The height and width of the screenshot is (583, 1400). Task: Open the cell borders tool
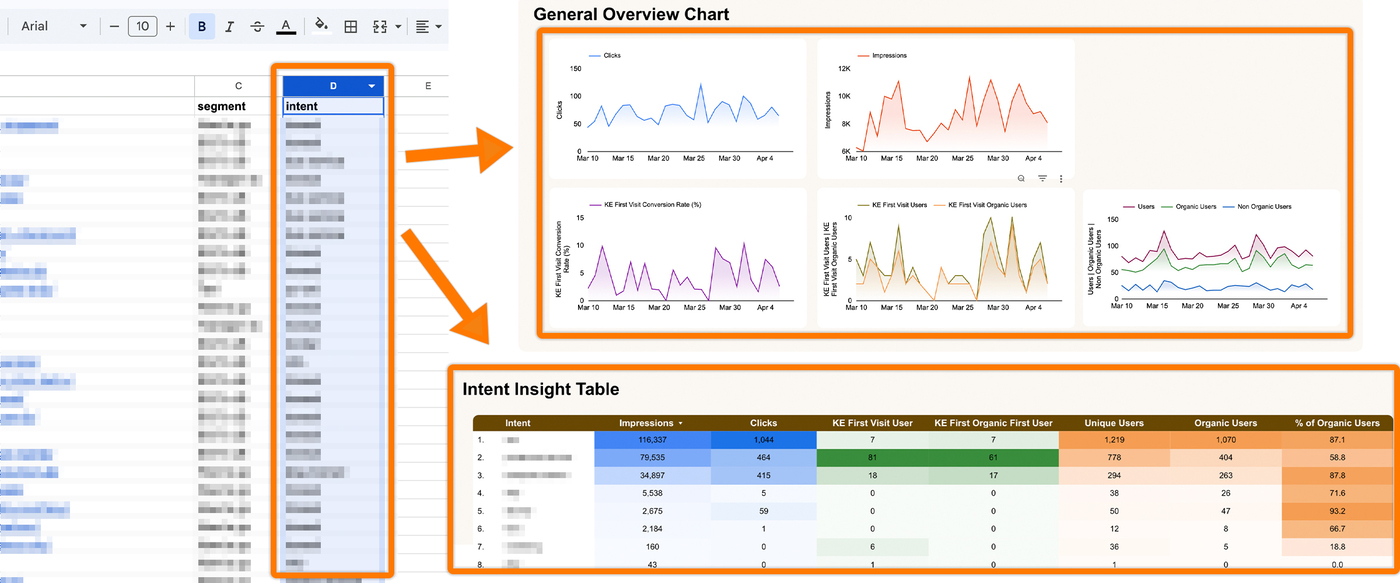coord(351,26)
